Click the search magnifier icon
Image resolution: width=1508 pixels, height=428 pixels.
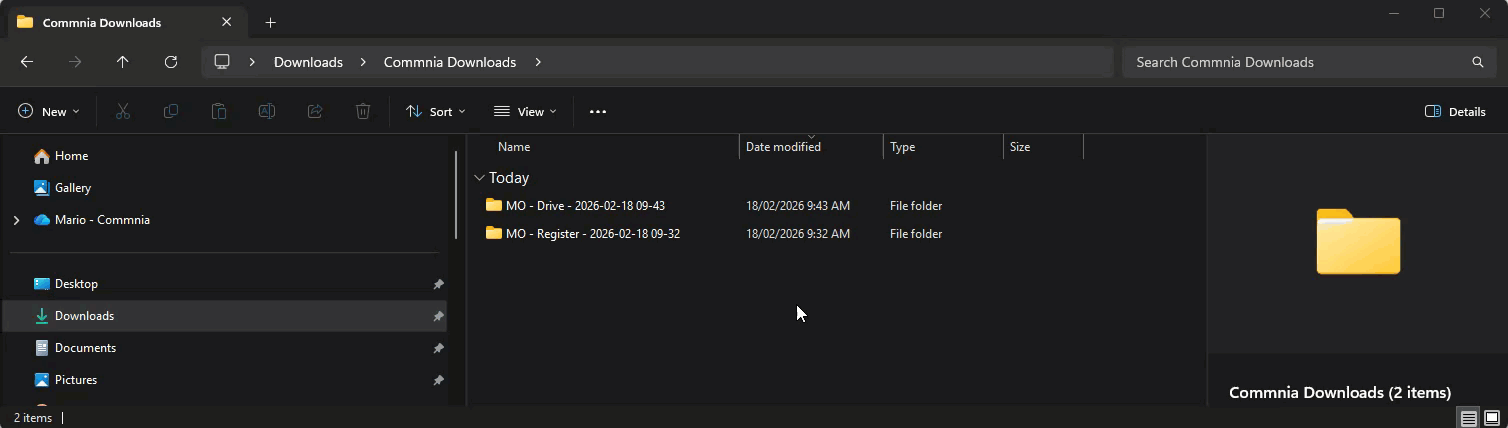[1477, 62]
